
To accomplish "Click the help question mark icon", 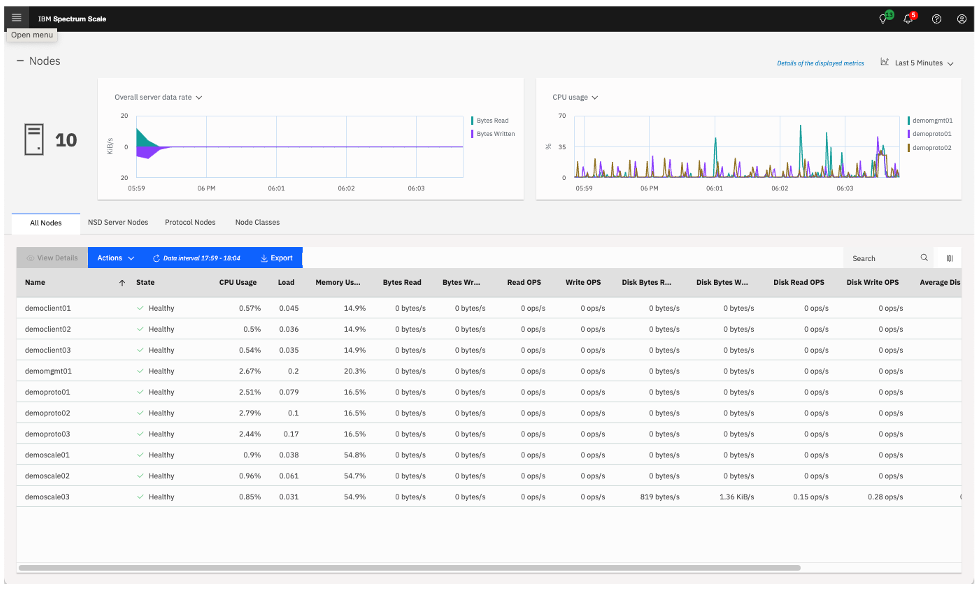I will [937, 18].
